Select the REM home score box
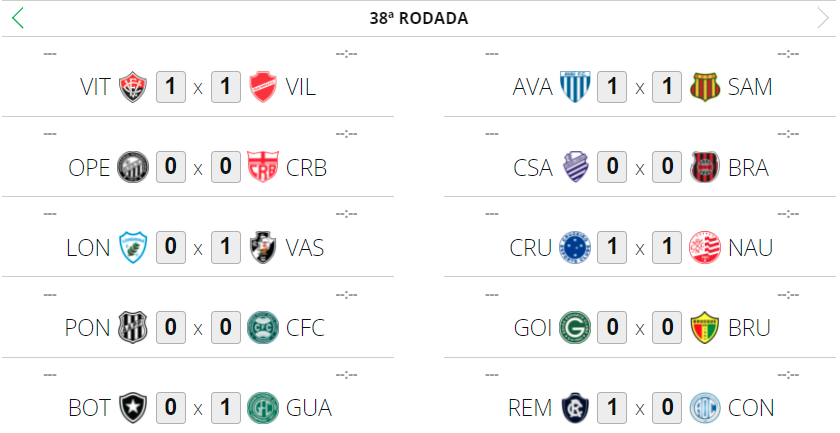840x433 pixels. point(612,407)
